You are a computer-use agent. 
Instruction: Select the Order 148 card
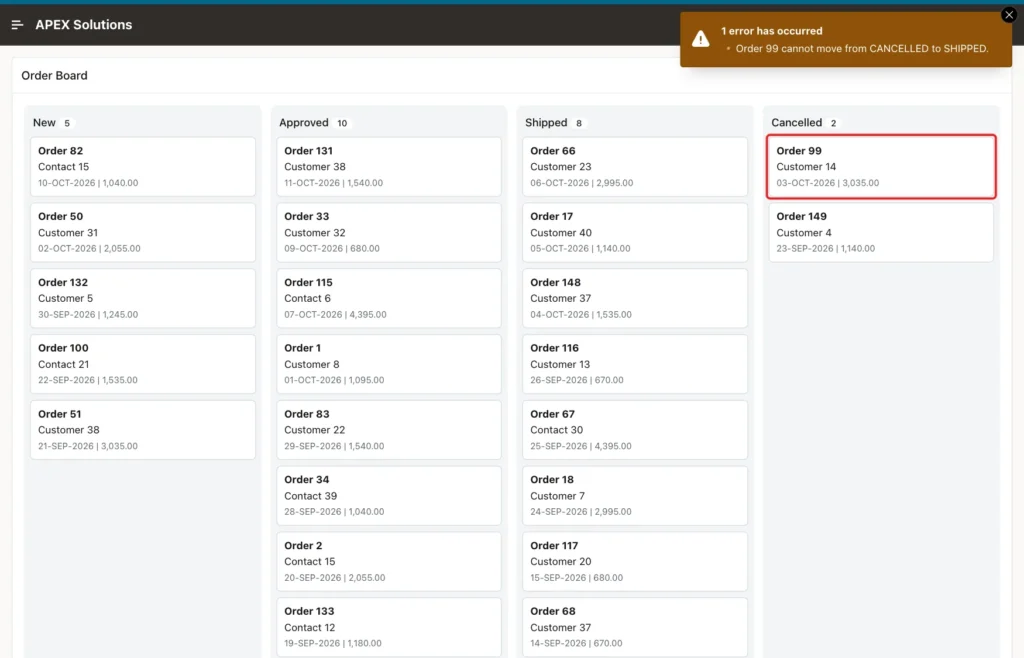(x=635, y=298)
